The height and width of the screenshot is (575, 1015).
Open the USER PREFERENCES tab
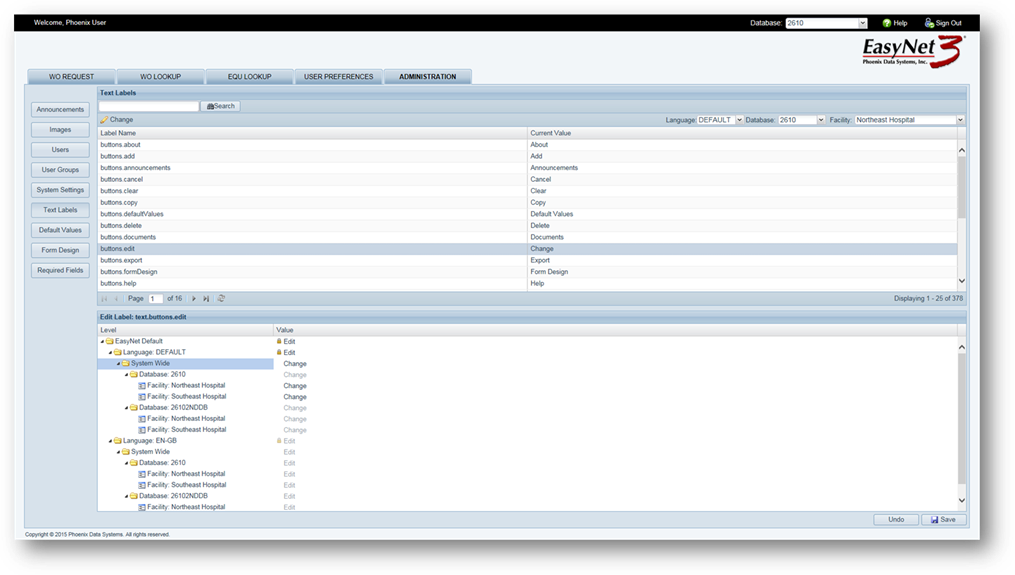[x=338, y=77]
